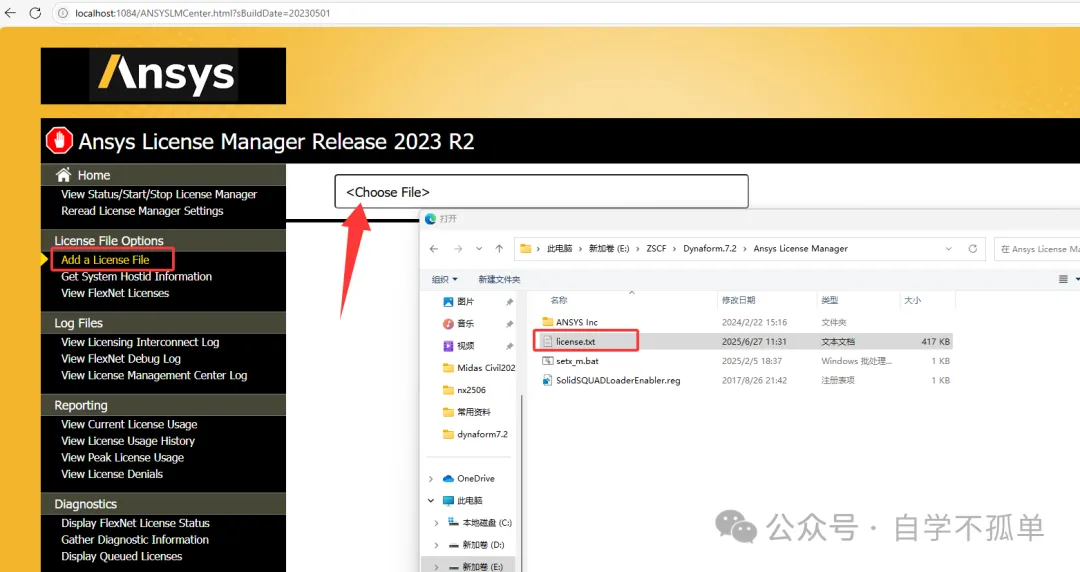Open the 组织 dropdown menu
This screenshot has width=1080, height=572.
[444, 279]
